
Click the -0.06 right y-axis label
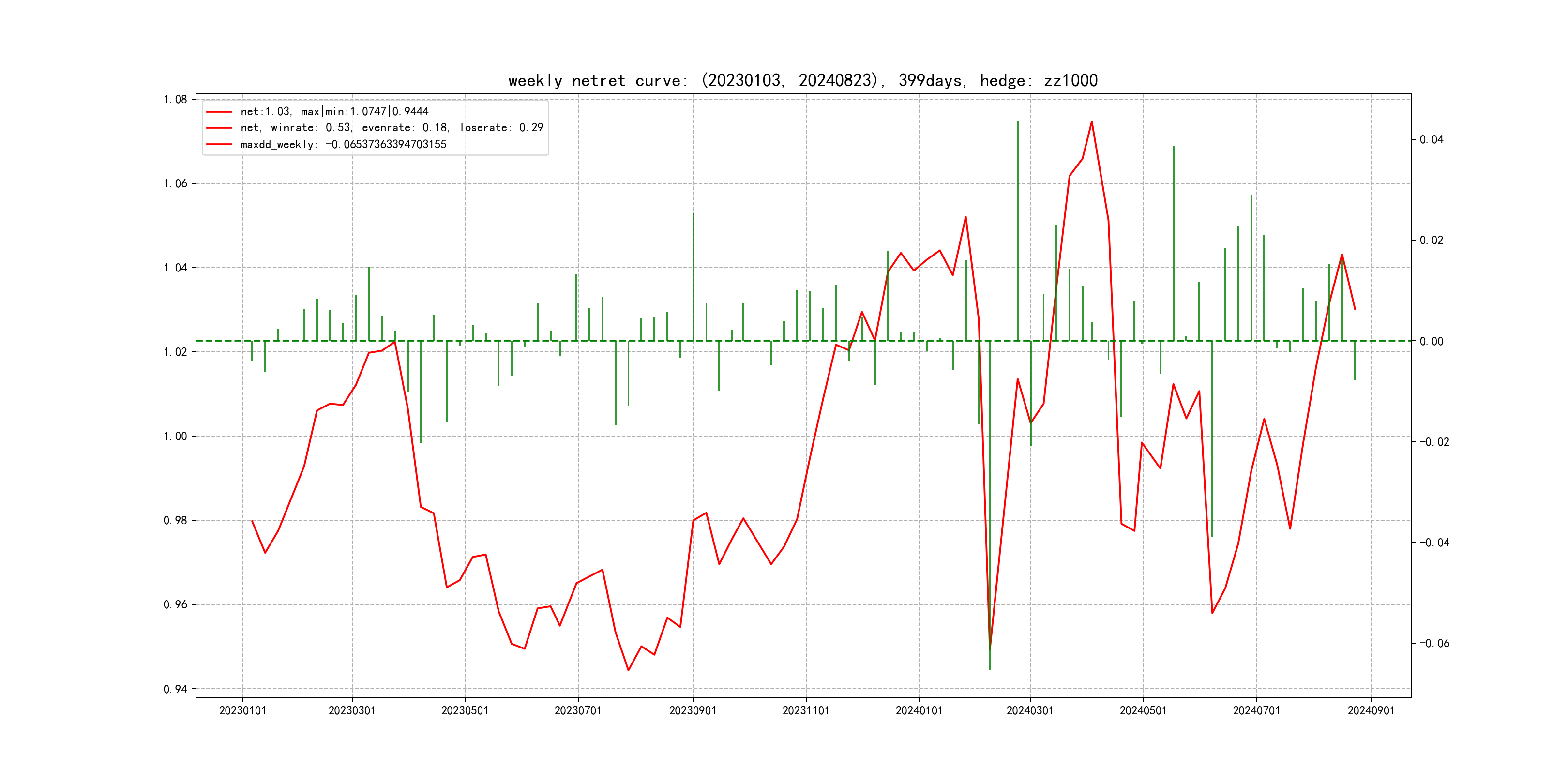click(1434, 643)
